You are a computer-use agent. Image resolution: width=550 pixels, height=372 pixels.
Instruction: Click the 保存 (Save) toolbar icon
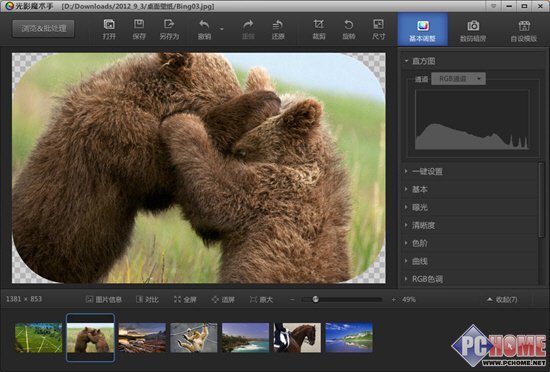pyautogui.click(x=139, y=24)
